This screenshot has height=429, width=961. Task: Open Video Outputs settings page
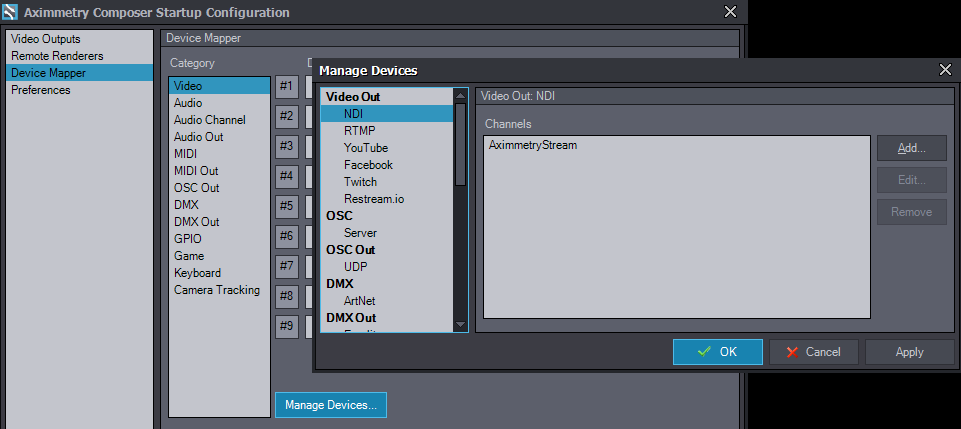click(x=80, y=39)
